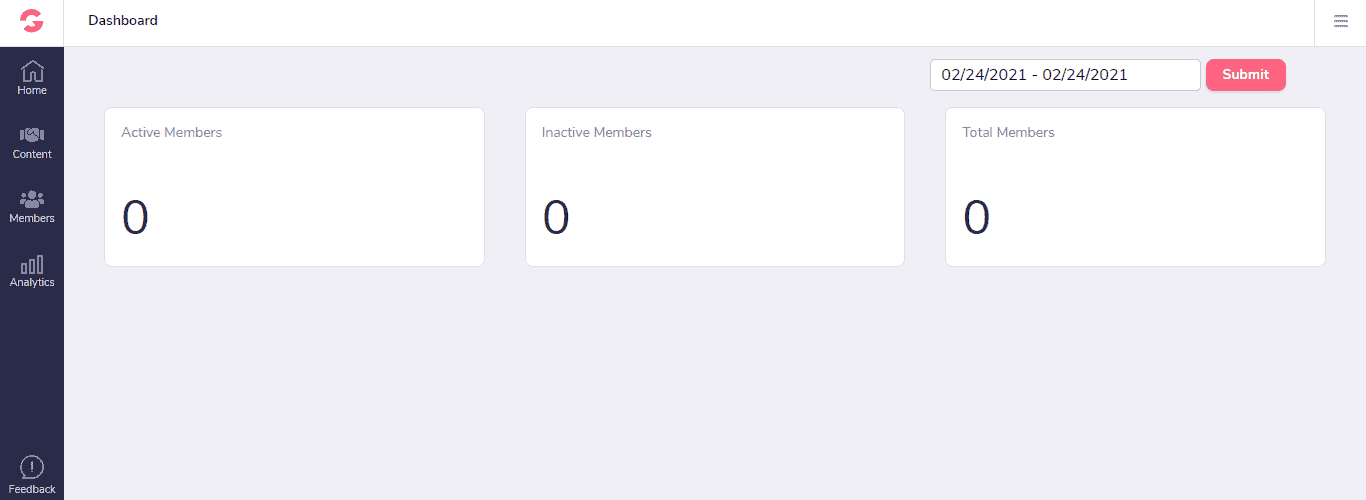Open Content via its sidebar label

(32, 154)
